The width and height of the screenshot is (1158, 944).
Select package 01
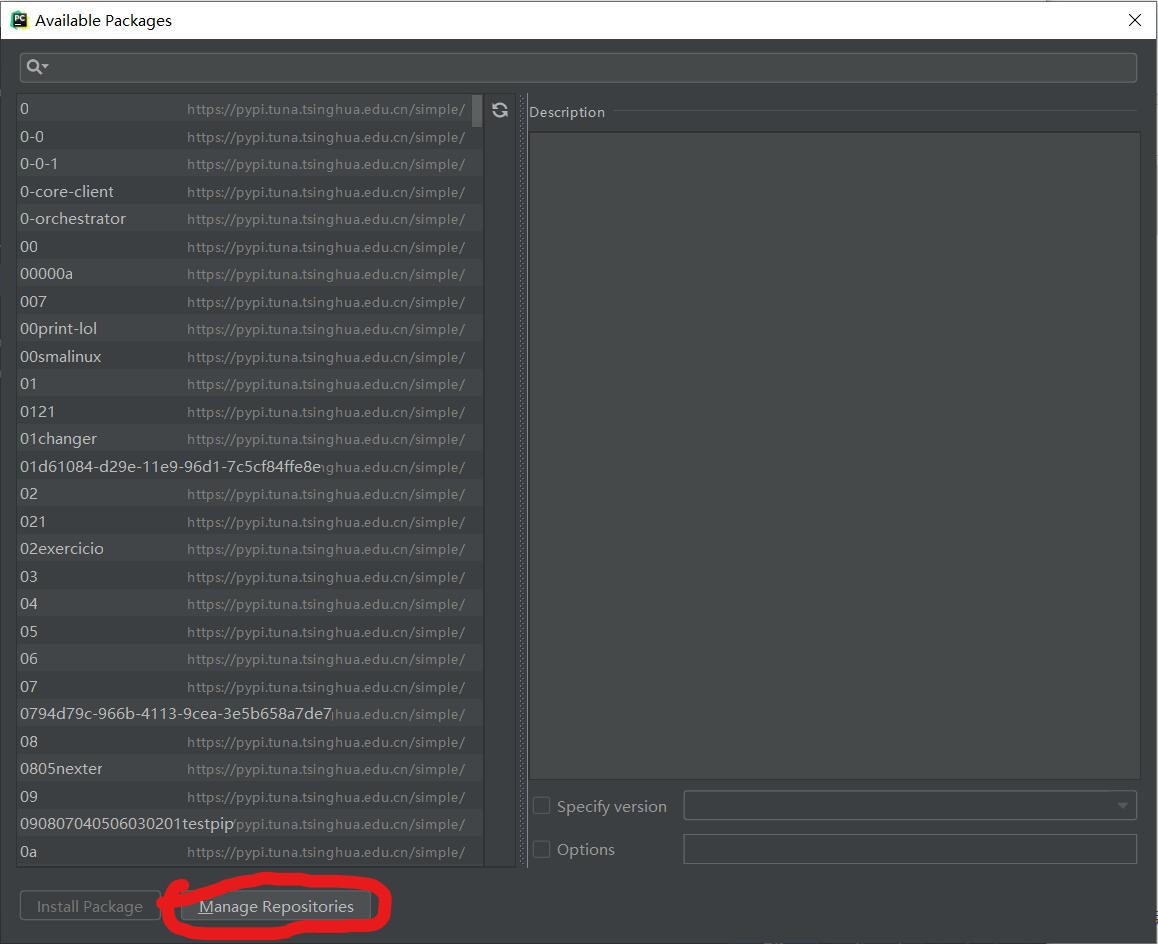click(x=250, y=384)
